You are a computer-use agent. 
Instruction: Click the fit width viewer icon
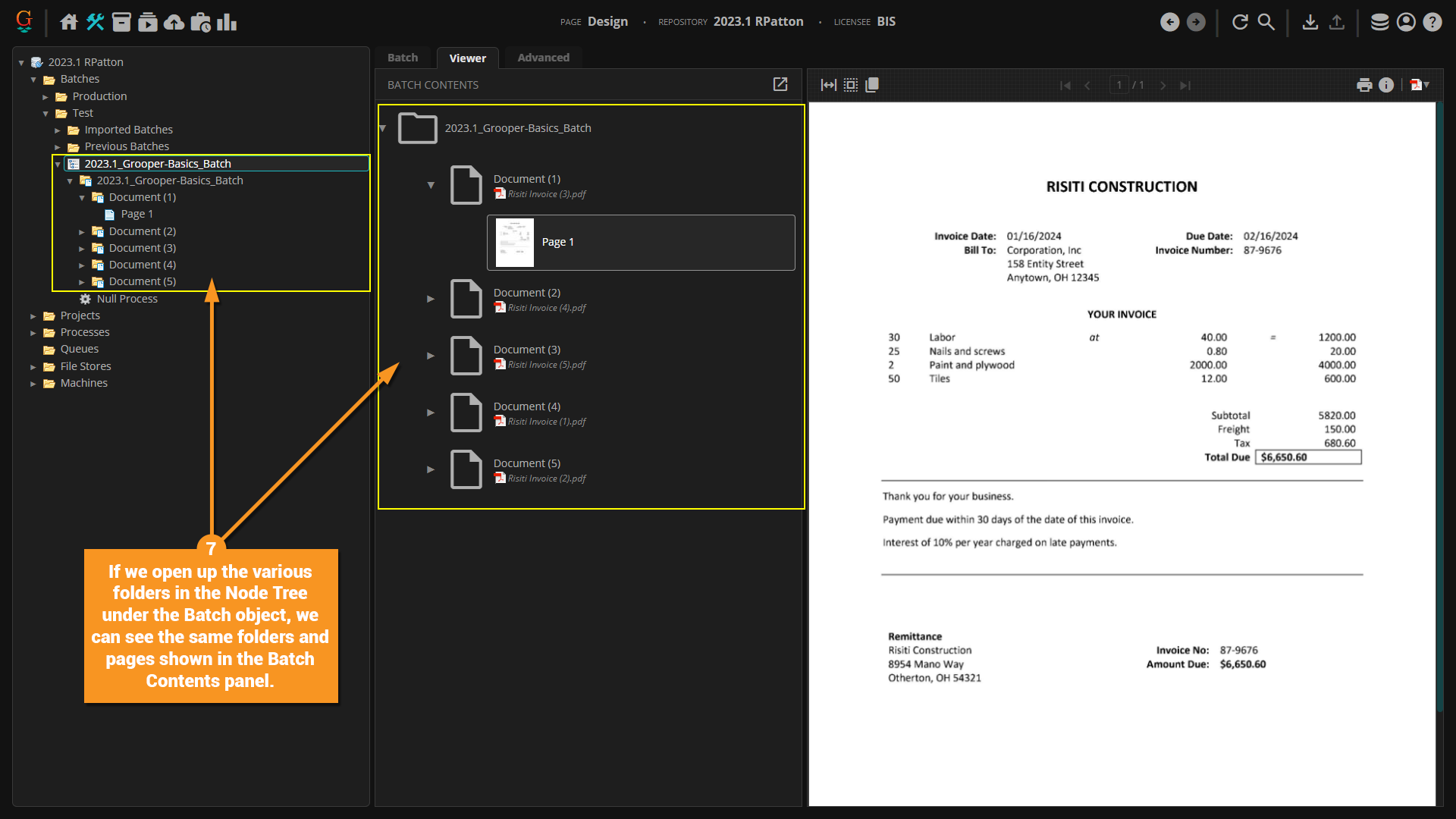(828, 85)
